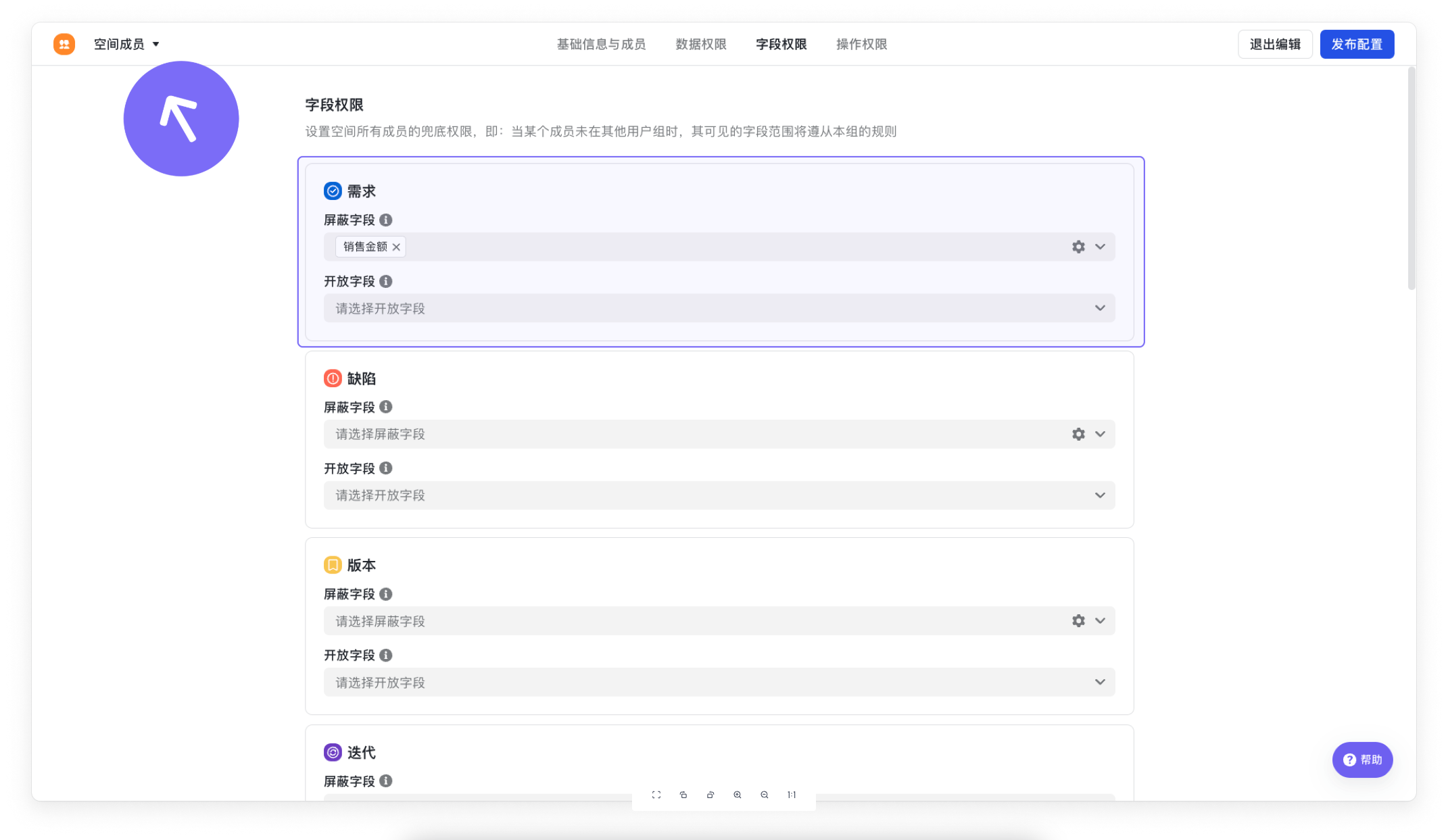
Task: Click the orange 空间成员 group avatar icon
Action: [64, 44]
